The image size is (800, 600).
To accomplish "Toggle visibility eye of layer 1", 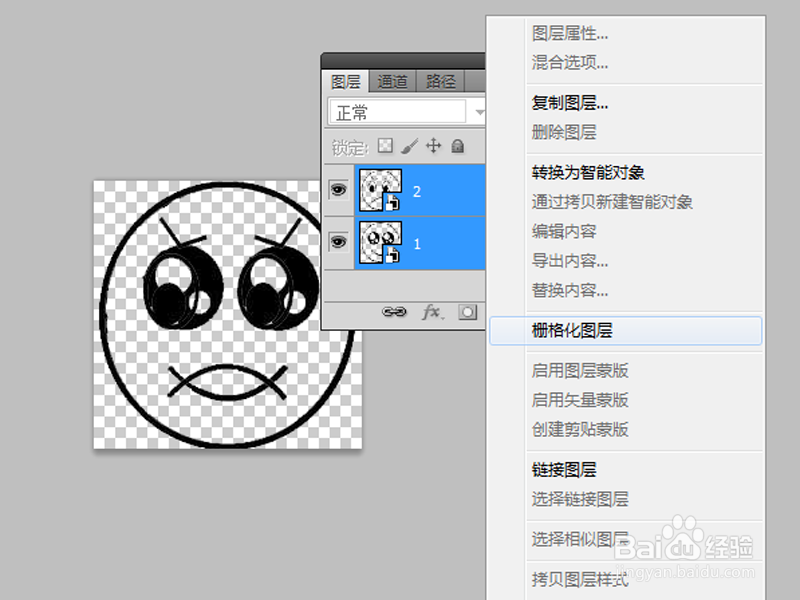I will pos(338,241).
